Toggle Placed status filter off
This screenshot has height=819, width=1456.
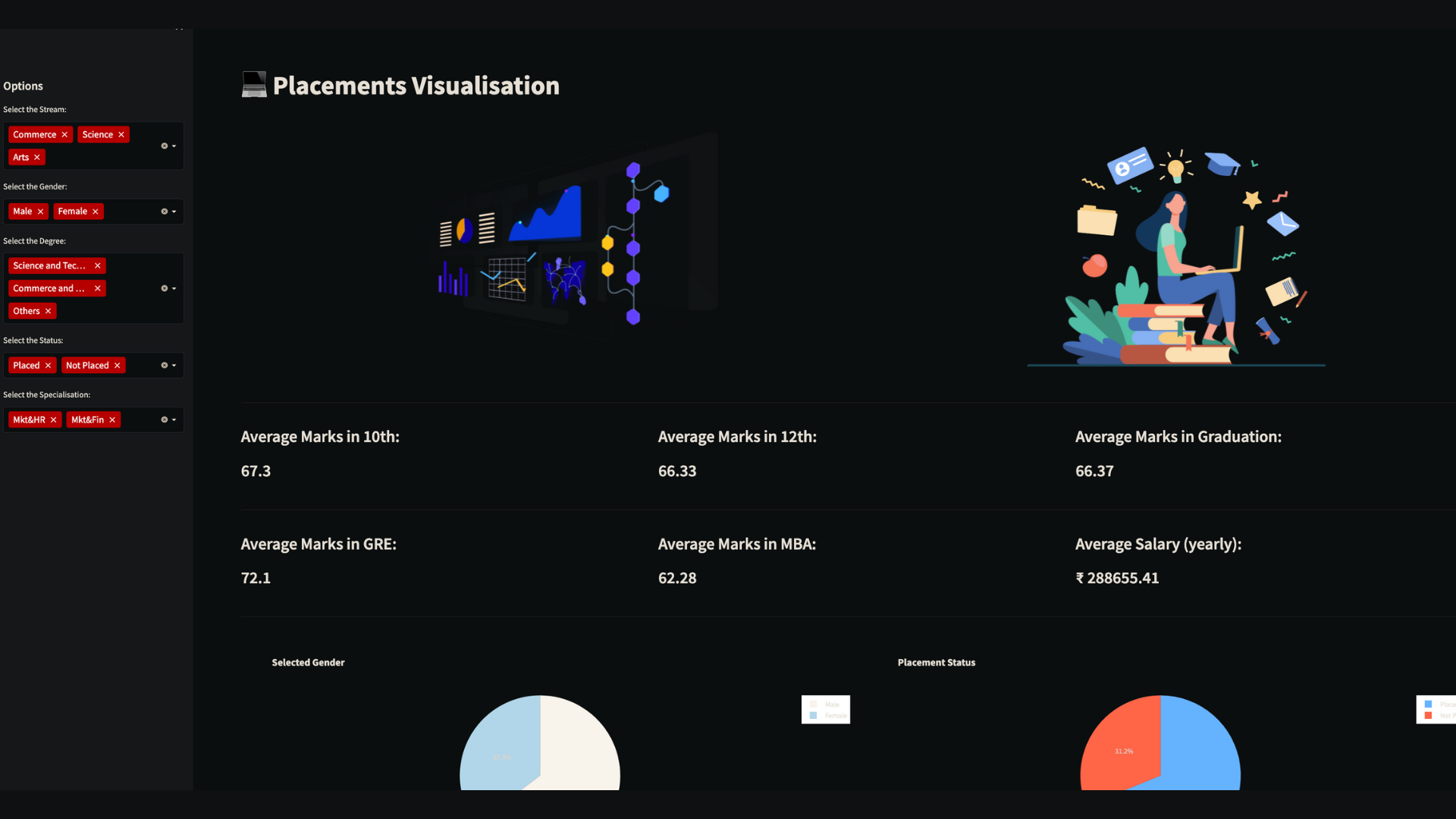pyautogui.click(x=47, y=364)
